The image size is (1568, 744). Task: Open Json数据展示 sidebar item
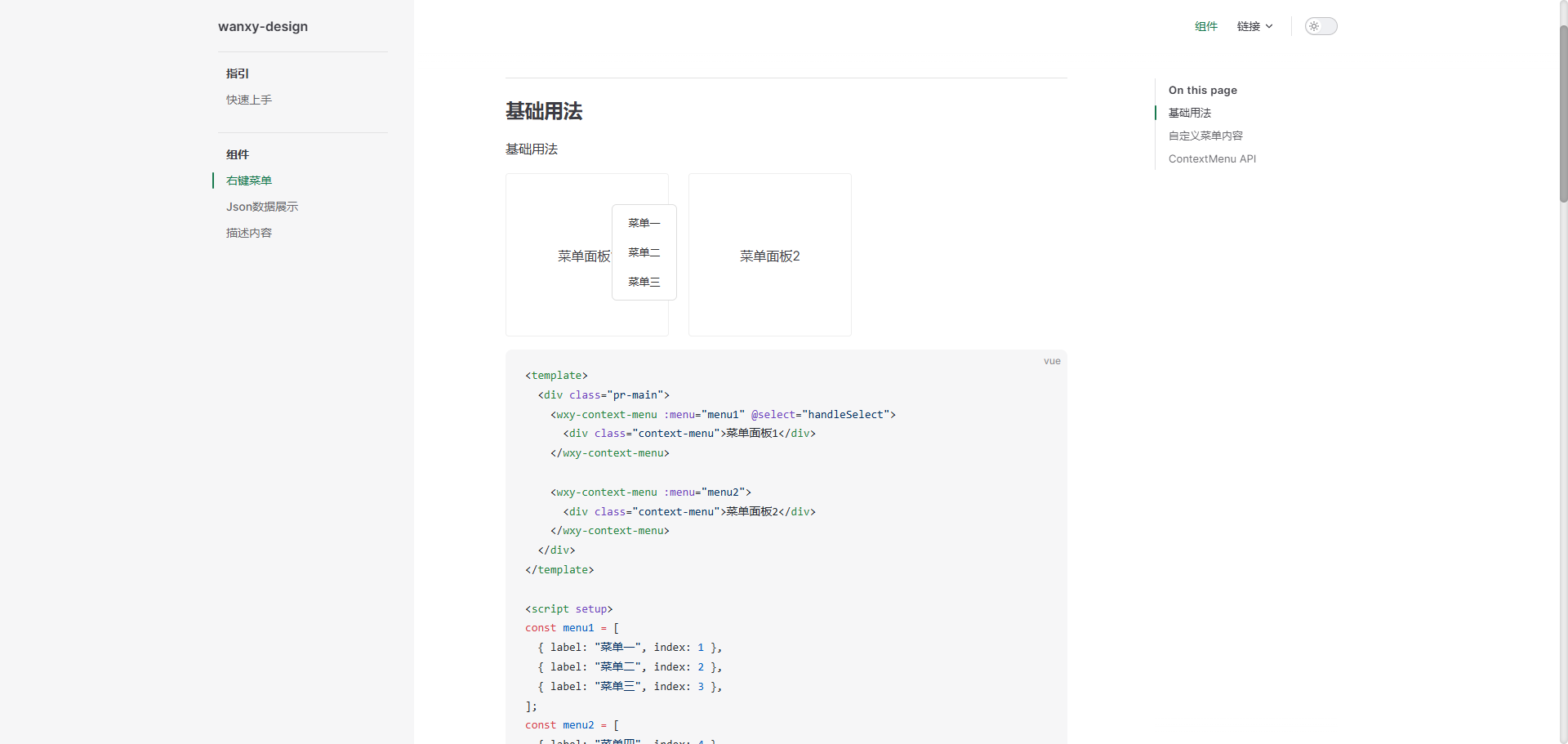click(262, 207)
